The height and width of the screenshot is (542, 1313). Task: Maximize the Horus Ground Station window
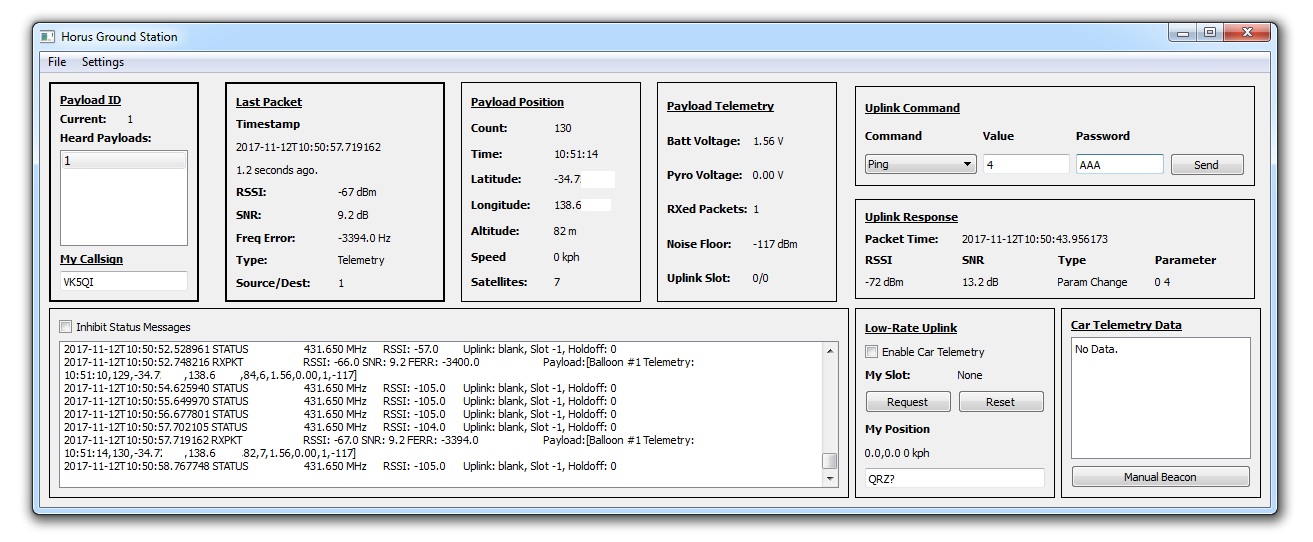1210,33
